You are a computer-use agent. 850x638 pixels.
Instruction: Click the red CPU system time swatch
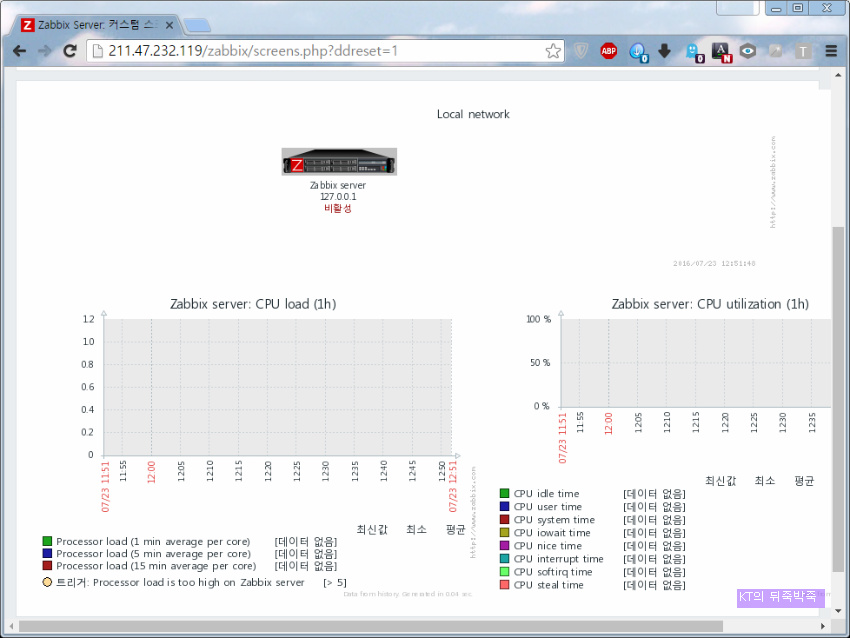coord(505,519)
